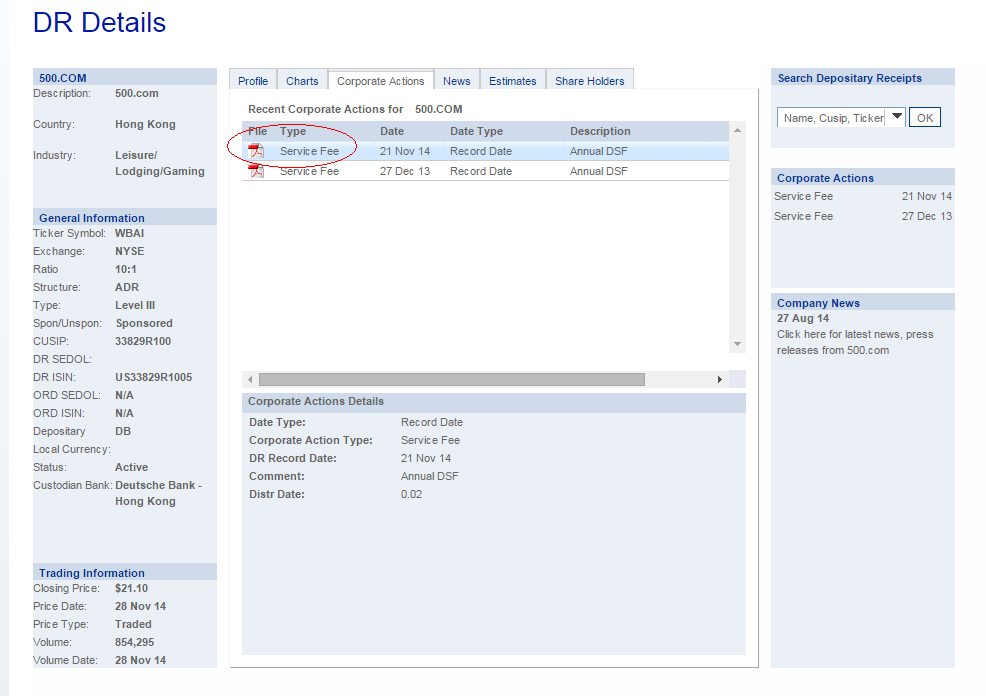This screenshot has width=986, height=696.
Task: Click the 27 Aug 14 news date
Action: click(803, 319)
